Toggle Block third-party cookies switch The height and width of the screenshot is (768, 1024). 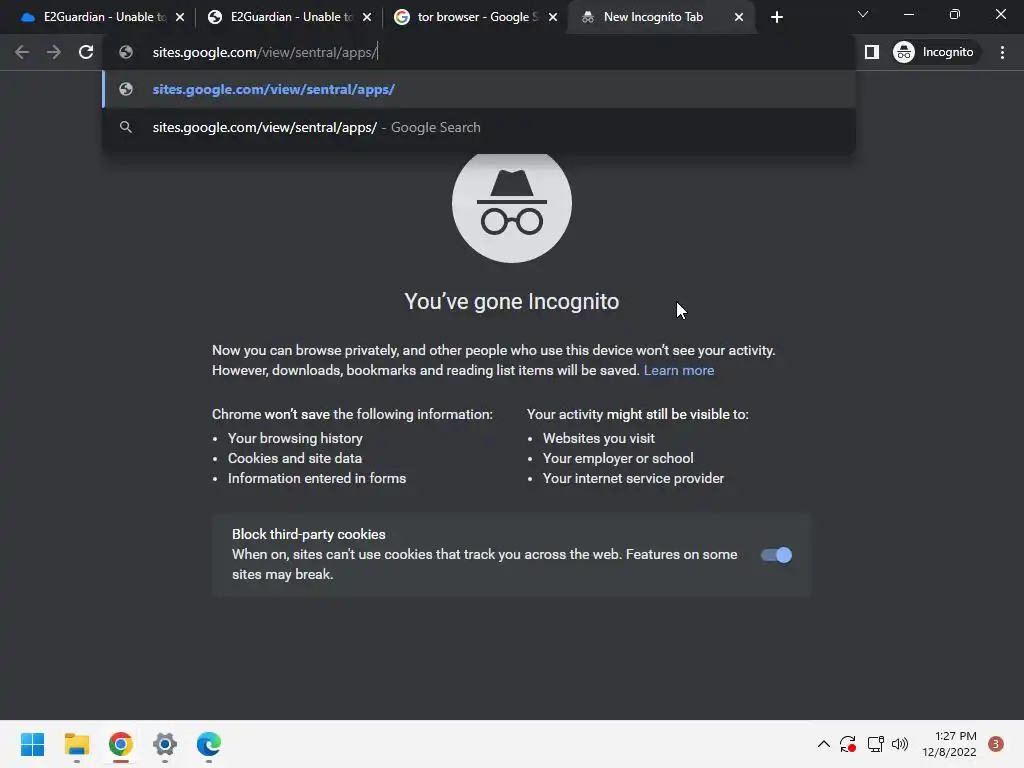(x=776, y=555)
